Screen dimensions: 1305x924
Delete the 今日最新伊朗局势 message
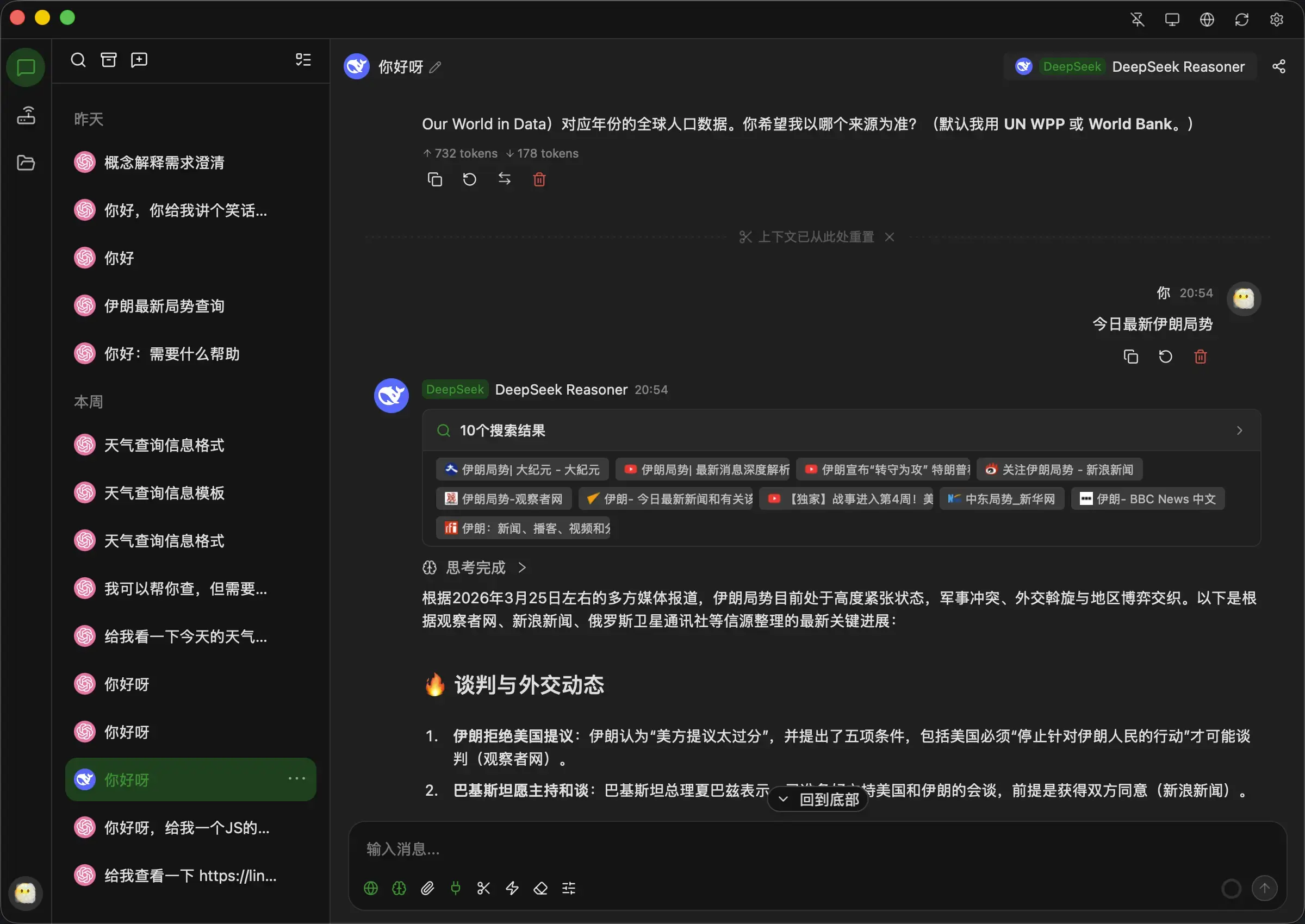pos(1201,356)
